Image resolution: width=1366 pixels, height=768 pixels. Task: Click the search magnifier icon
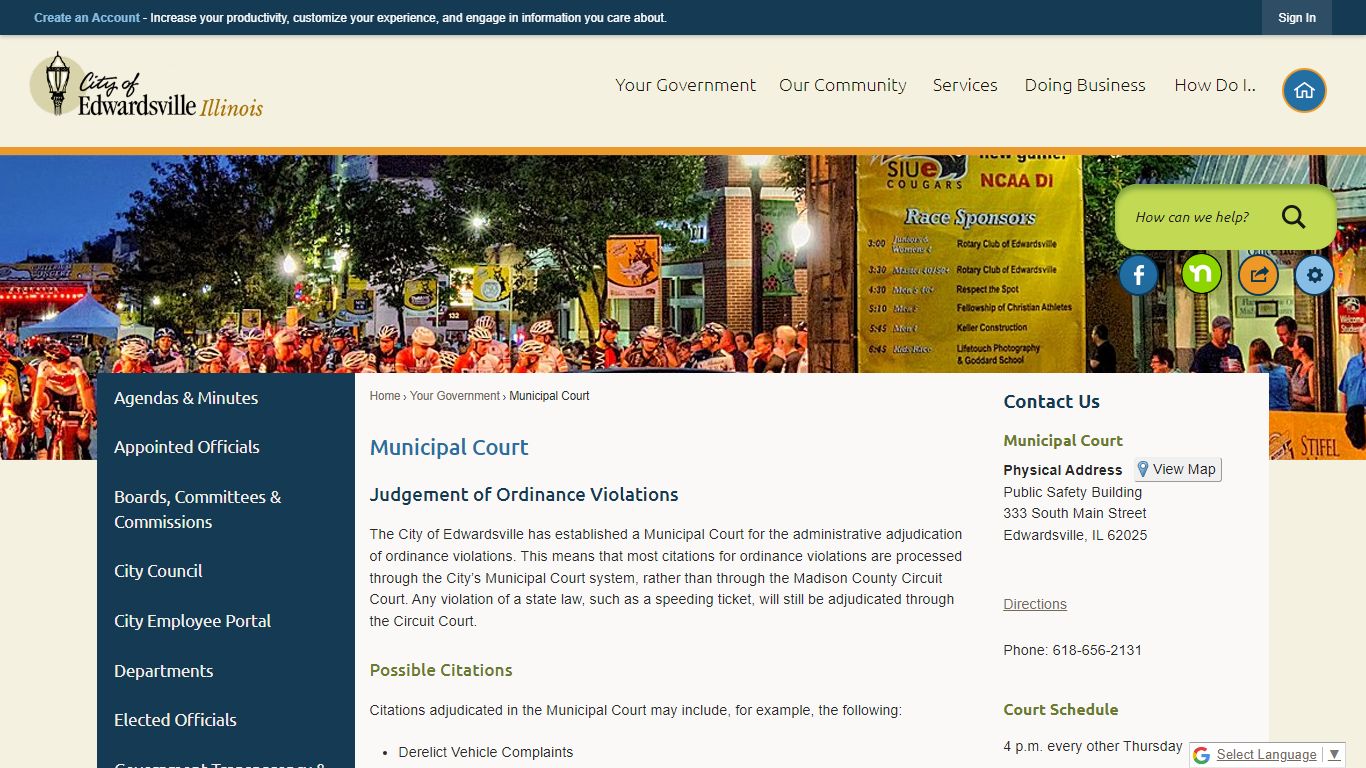(1293, 217)
